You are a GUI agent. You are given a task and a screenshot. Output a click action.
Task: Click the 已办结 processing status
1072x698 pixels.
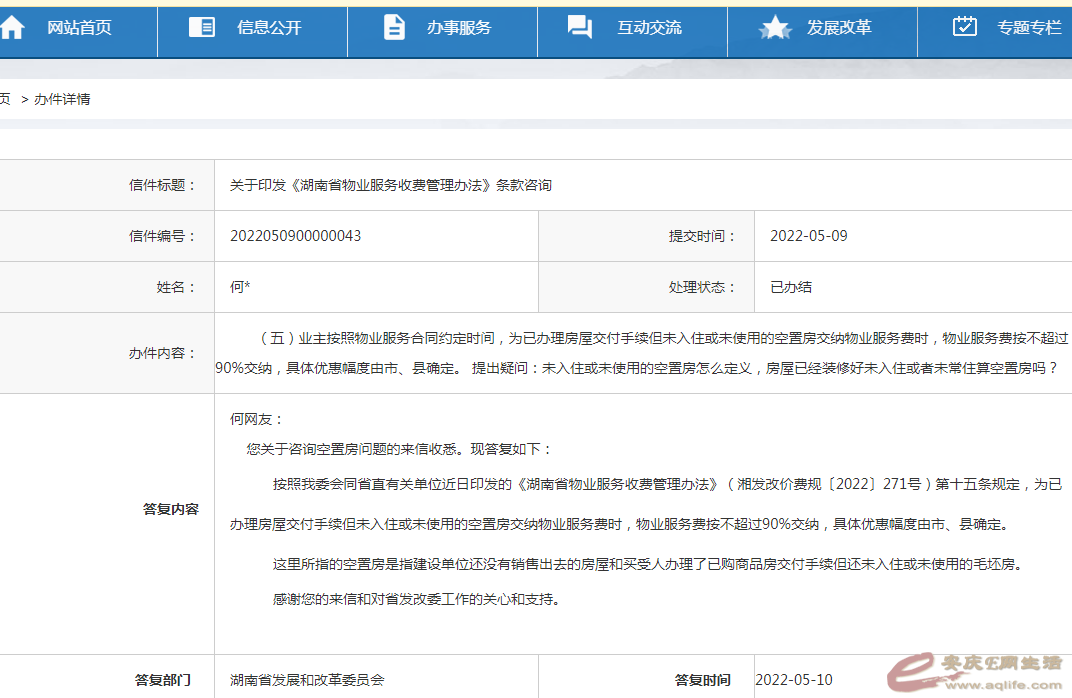(x=791, y=287)
